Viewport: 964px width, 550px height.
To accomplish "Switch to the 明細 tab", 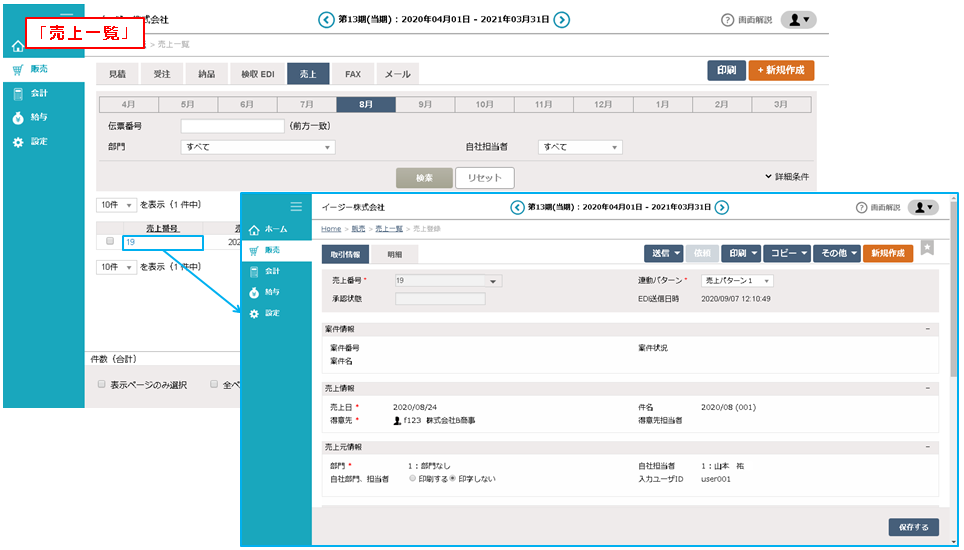I will tap(395, 254).
